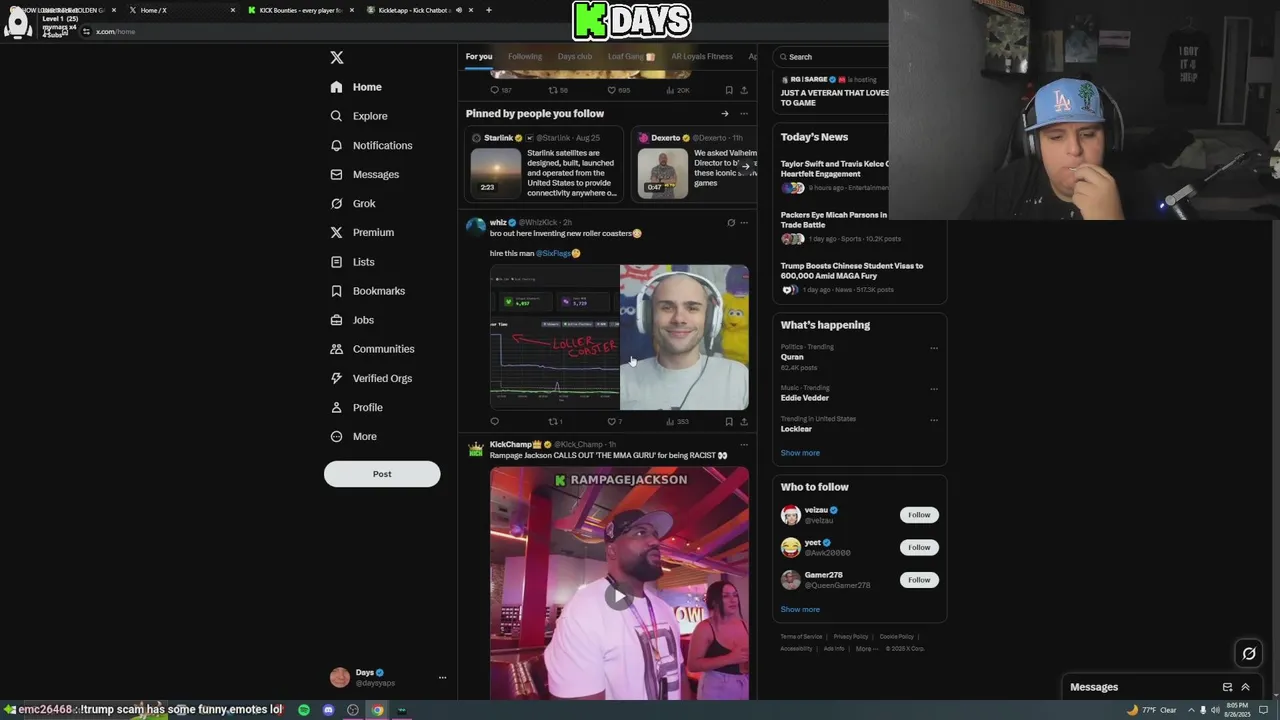Open Grok from the sidebar
This screenshot has width=1280, height=720.
click(353, 203)
